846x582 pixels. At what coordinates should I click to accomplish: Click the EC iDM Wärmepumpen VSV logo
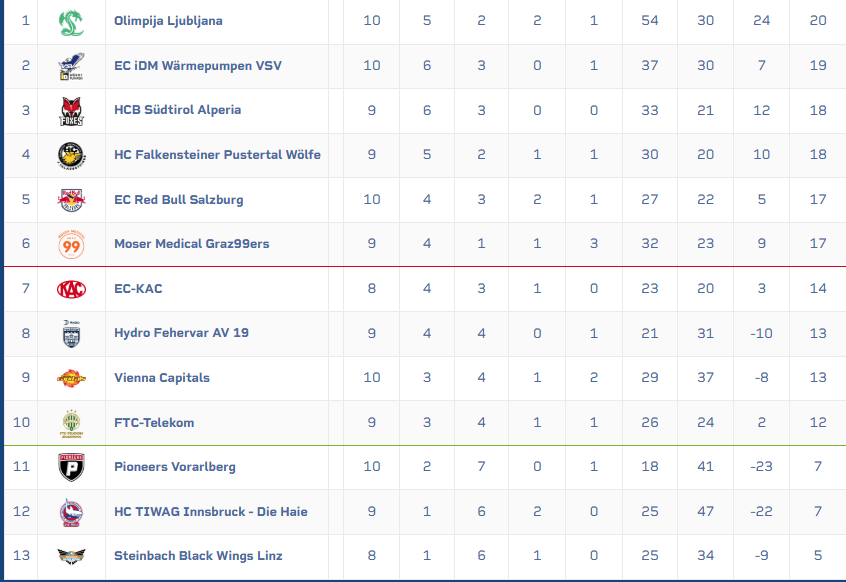pyautogui.click(x=71, y=66)
